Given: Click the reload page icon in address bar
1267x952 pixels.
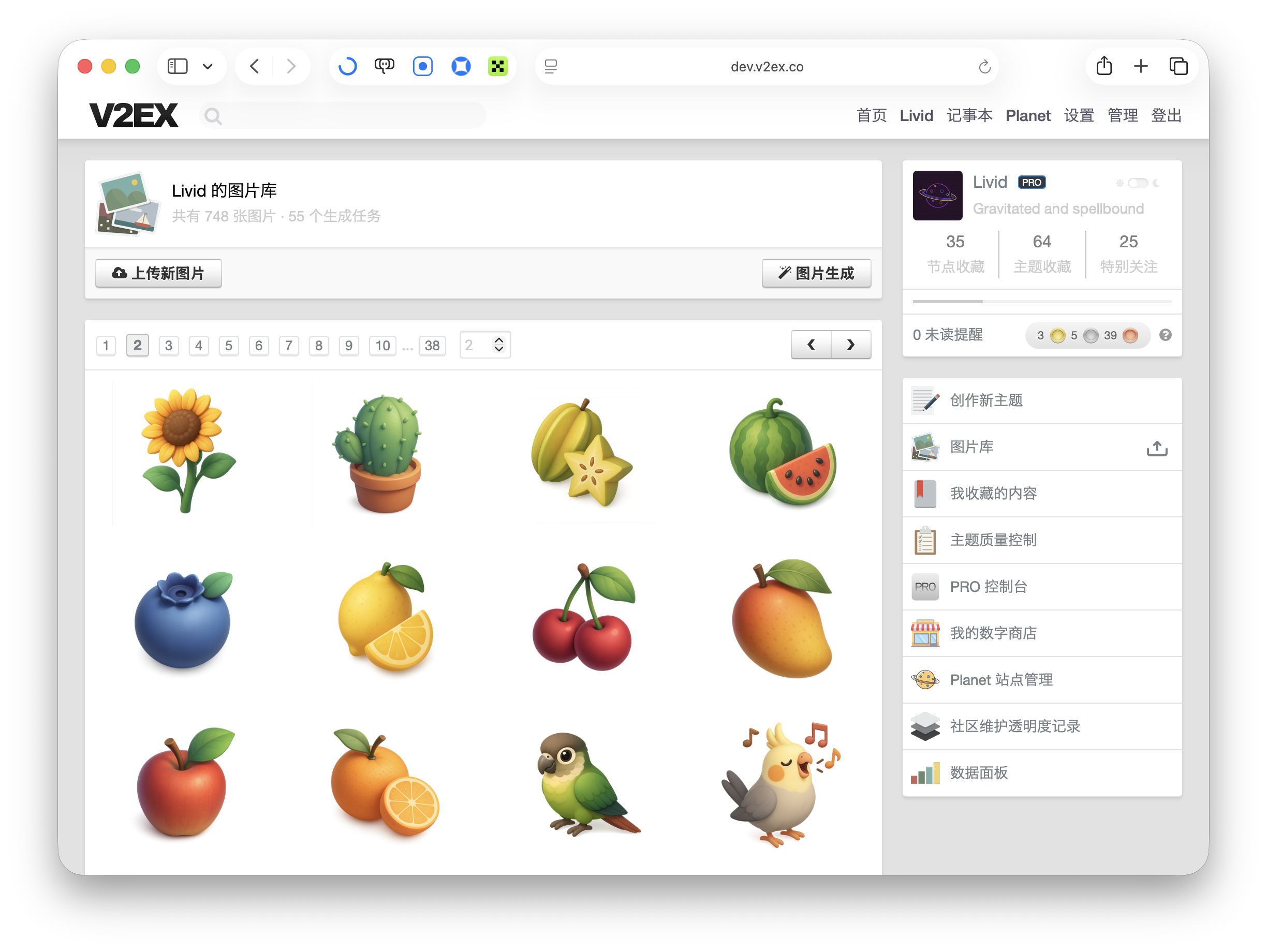Looking at the screenshot, I should 984,67.
